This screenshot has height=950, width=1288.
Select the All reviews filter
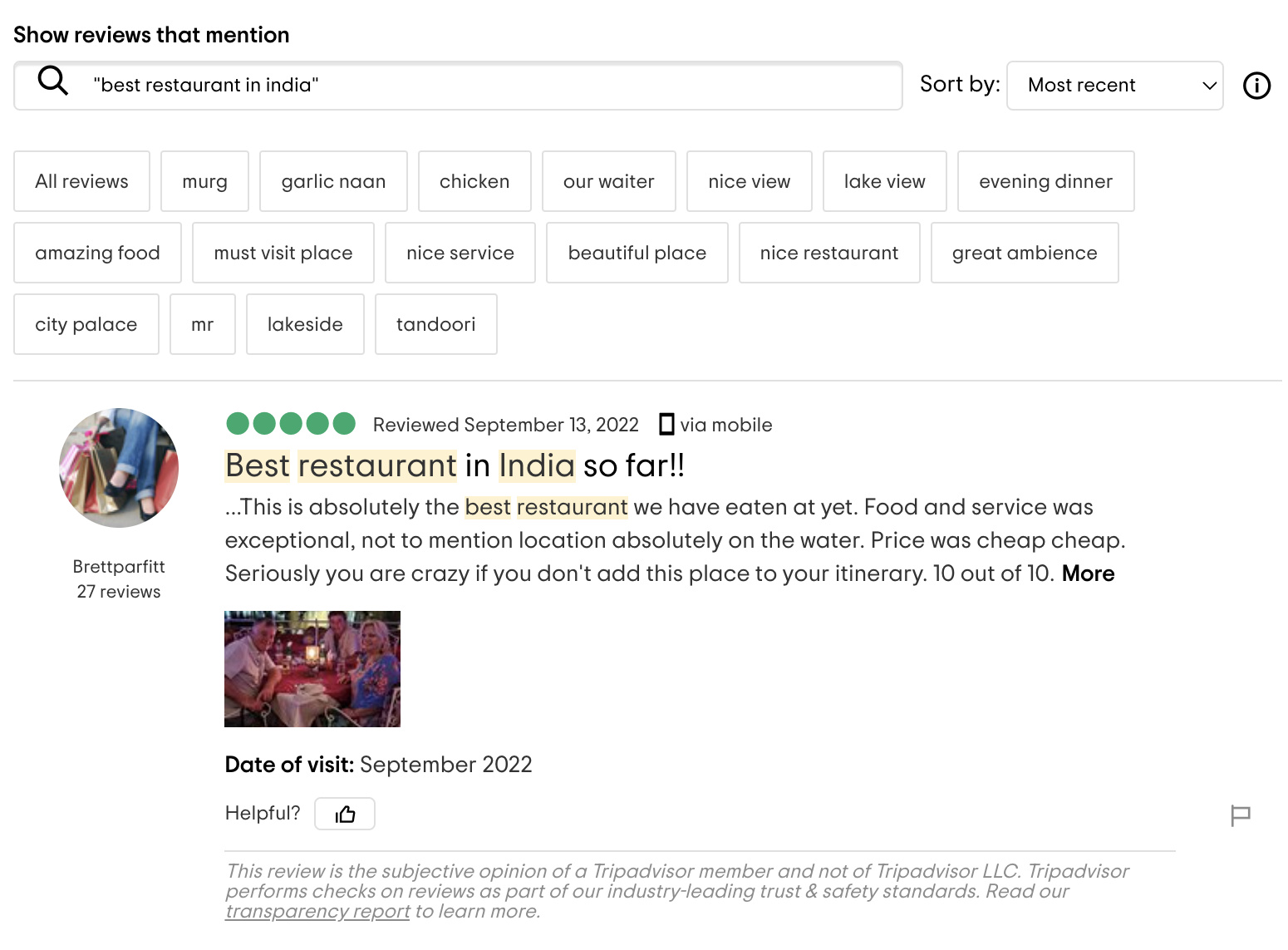(x=81, y=181)
